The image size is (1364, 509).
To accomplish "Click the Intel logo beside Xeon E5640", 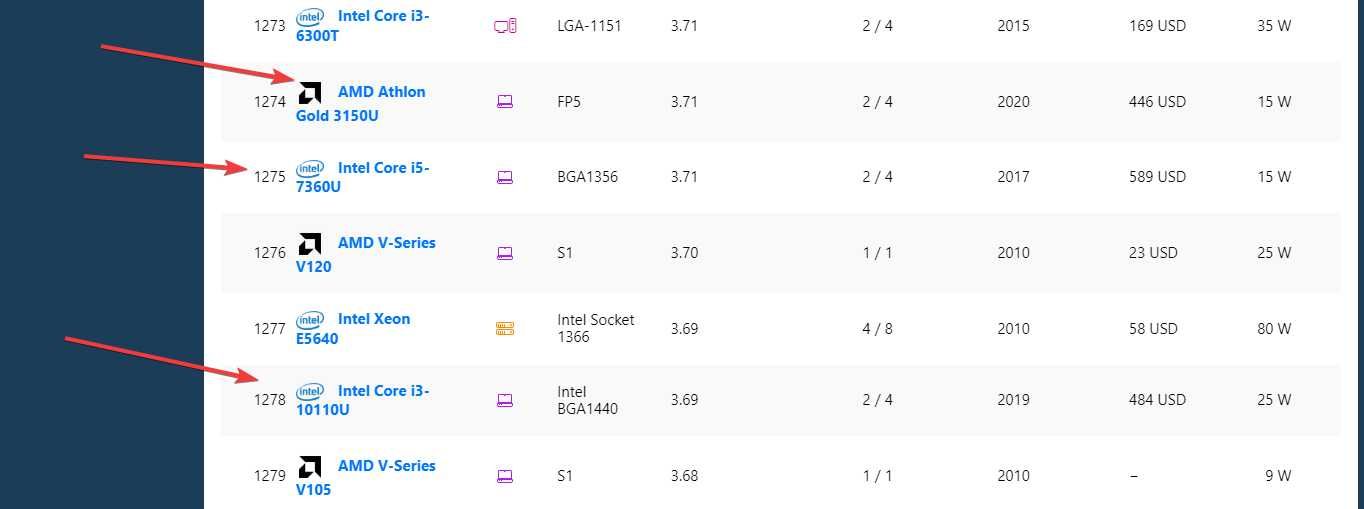I will click(x=310, y=319).
